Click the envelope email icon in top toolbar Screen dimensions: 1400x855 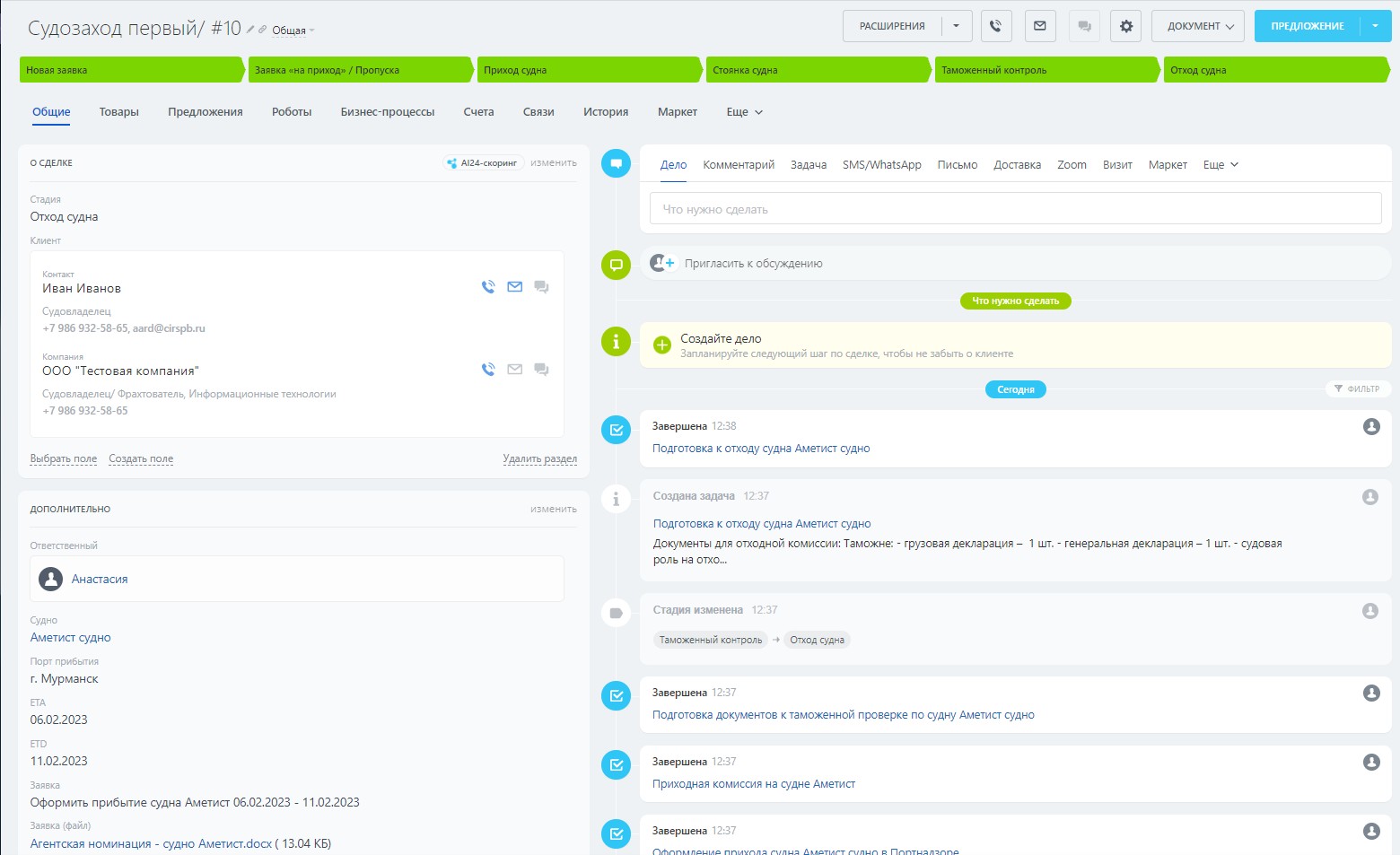click(1039, 26)
